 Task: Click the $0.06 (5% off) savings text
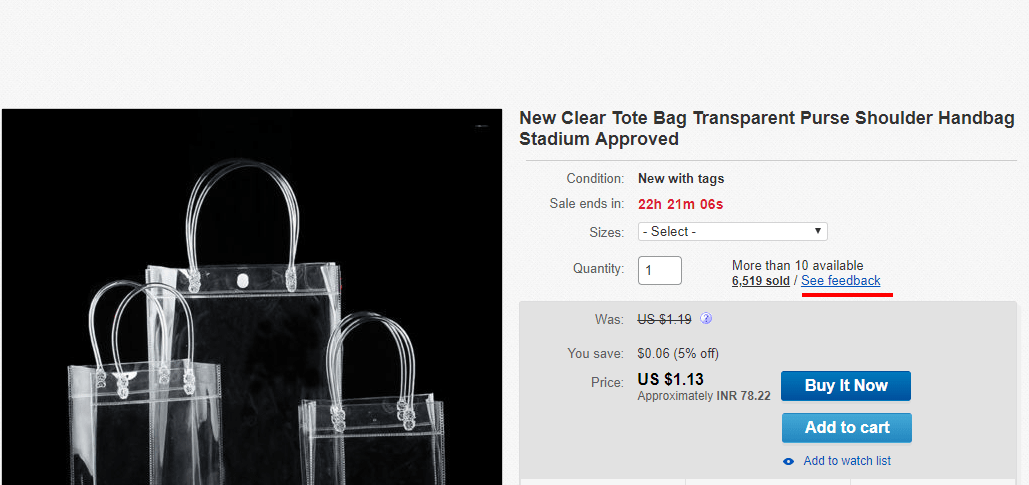[678, 354]
